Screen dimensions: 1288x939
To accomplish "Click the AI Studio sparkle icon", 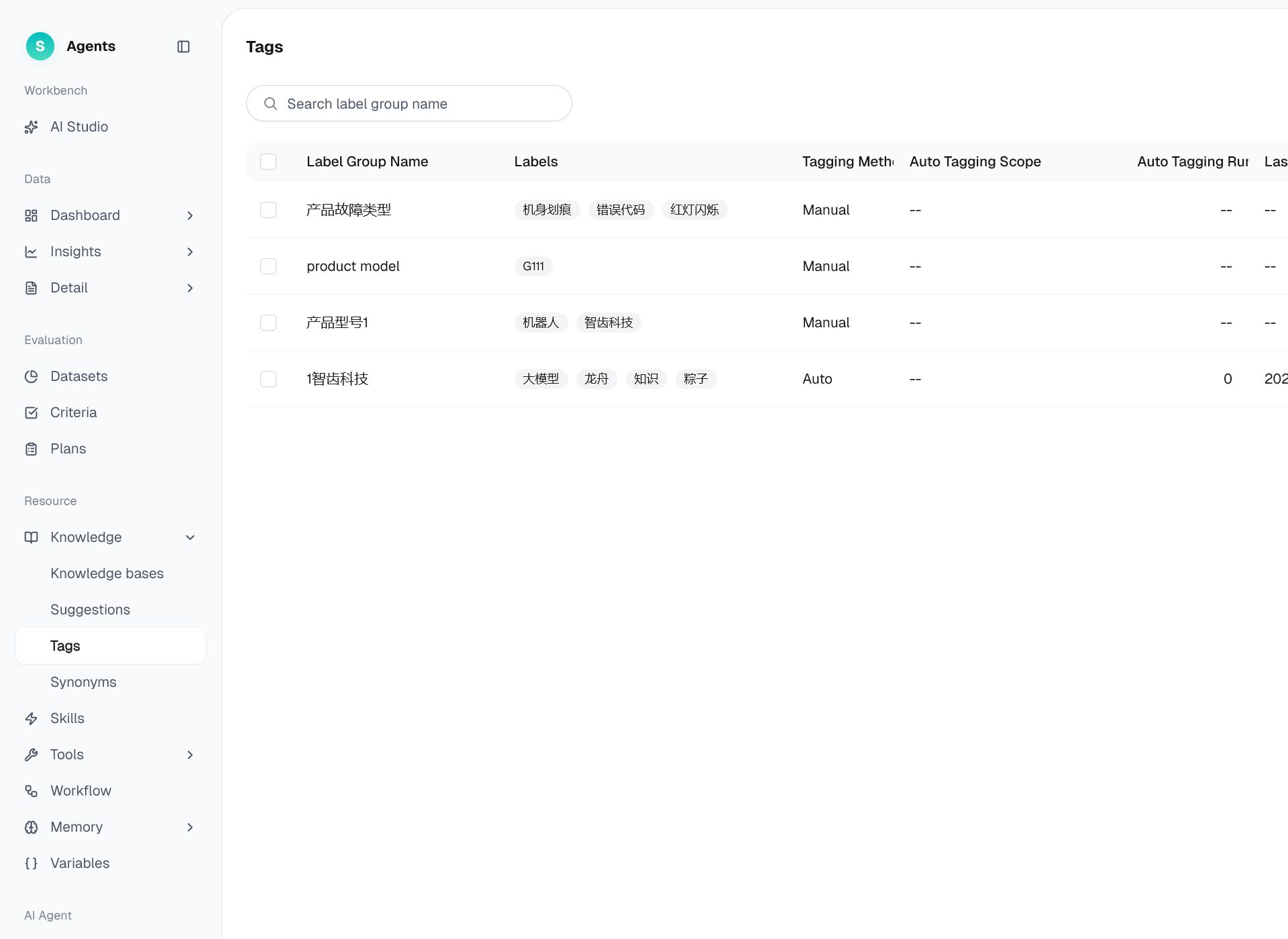I will (31, 127).
